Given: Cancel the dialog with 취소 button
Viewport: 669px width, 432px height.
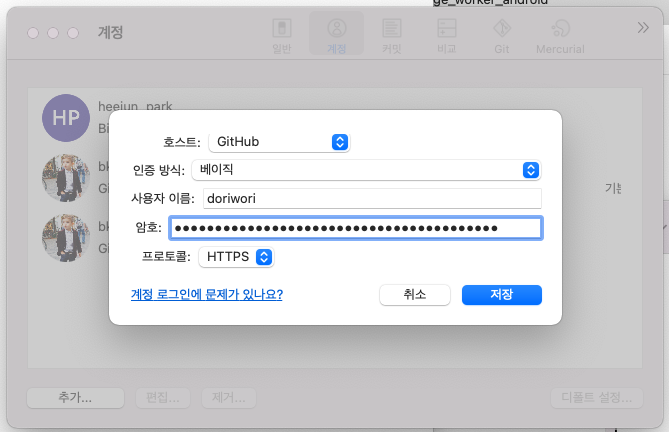Looking at the screenshot, I should pos(415,295).
